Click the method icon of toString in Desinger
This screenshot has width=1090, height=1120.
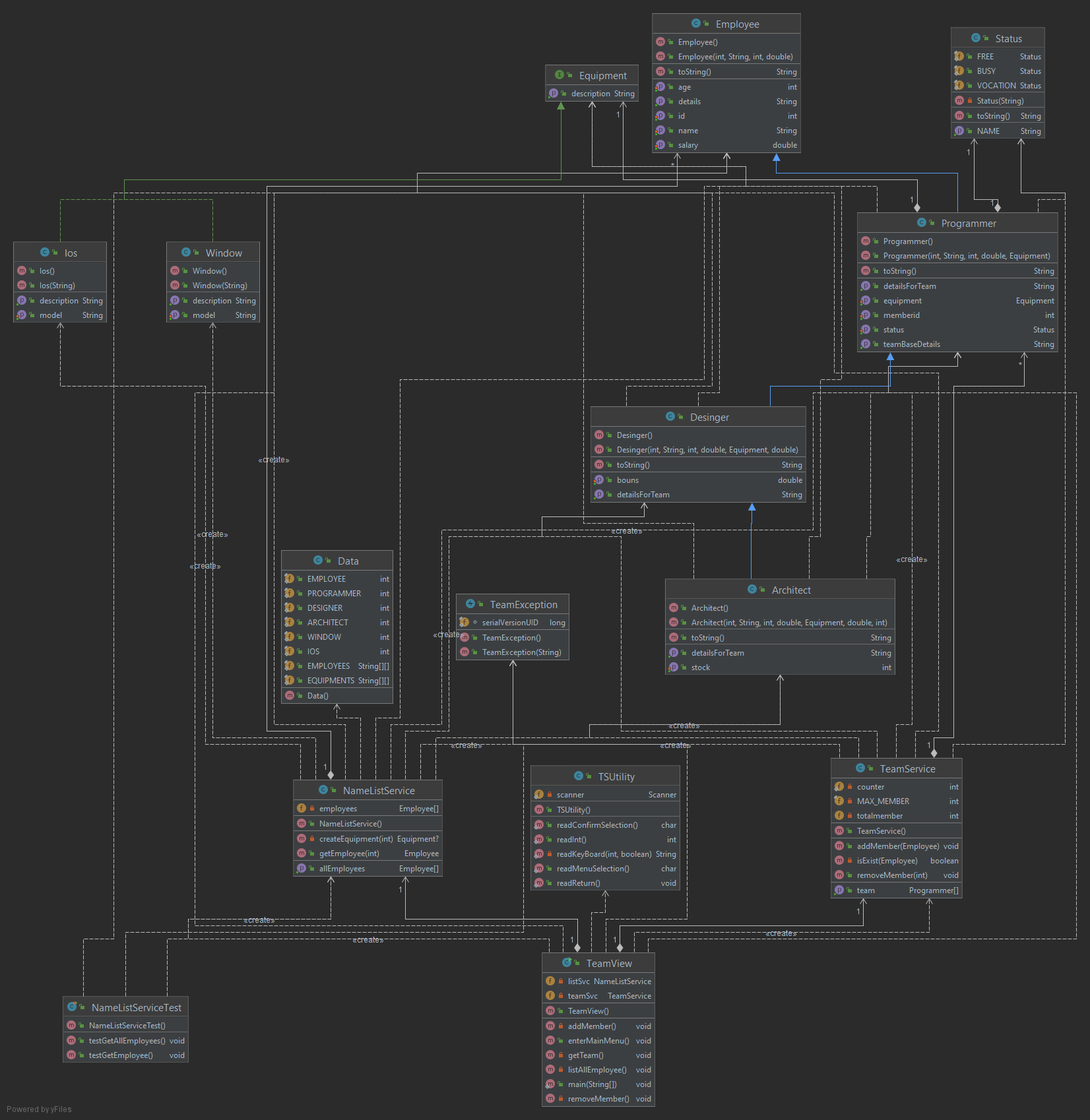click(600, 464)
